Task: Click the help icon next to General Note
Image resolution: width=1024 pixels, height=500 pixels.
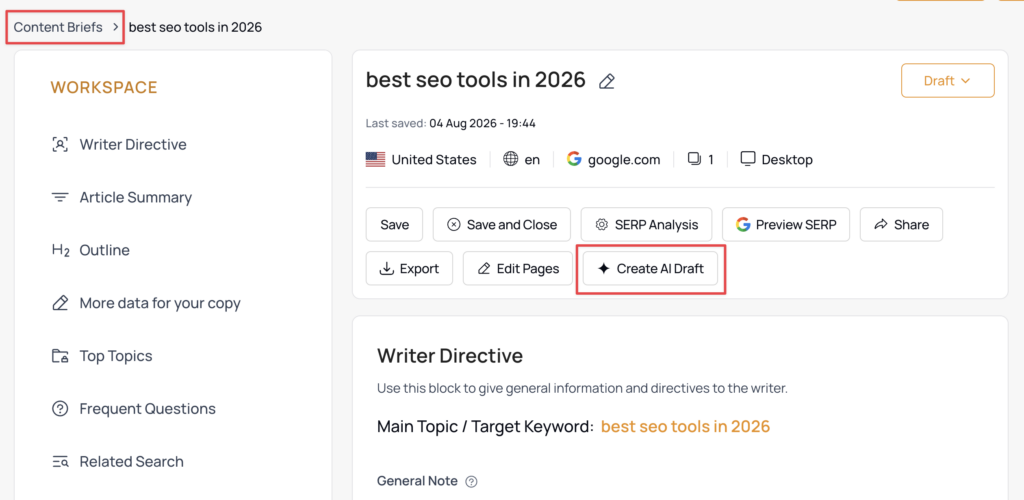Action: click(x=472, y=482)
